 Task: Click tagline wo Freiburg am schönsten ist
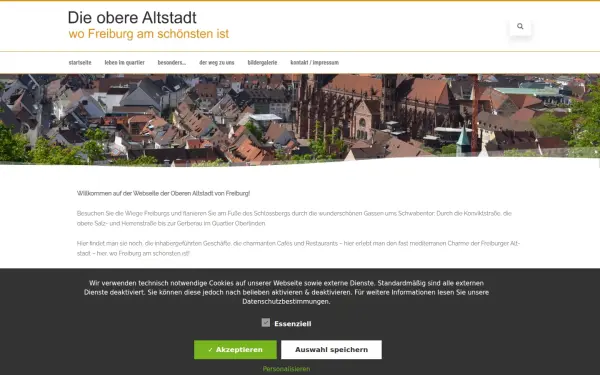(x=148, y=34)
